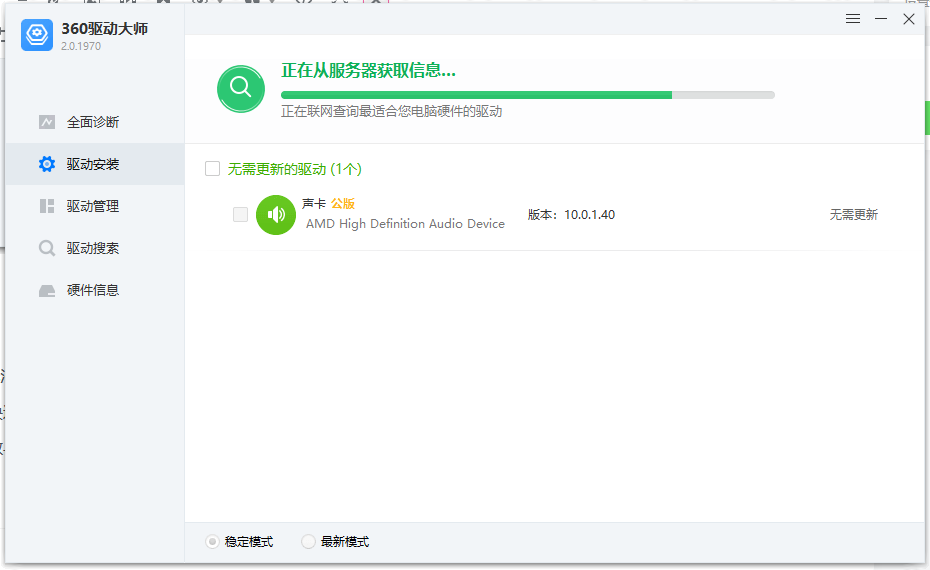
Task: Click the 360驱动大师 title text
Action: 104,28
